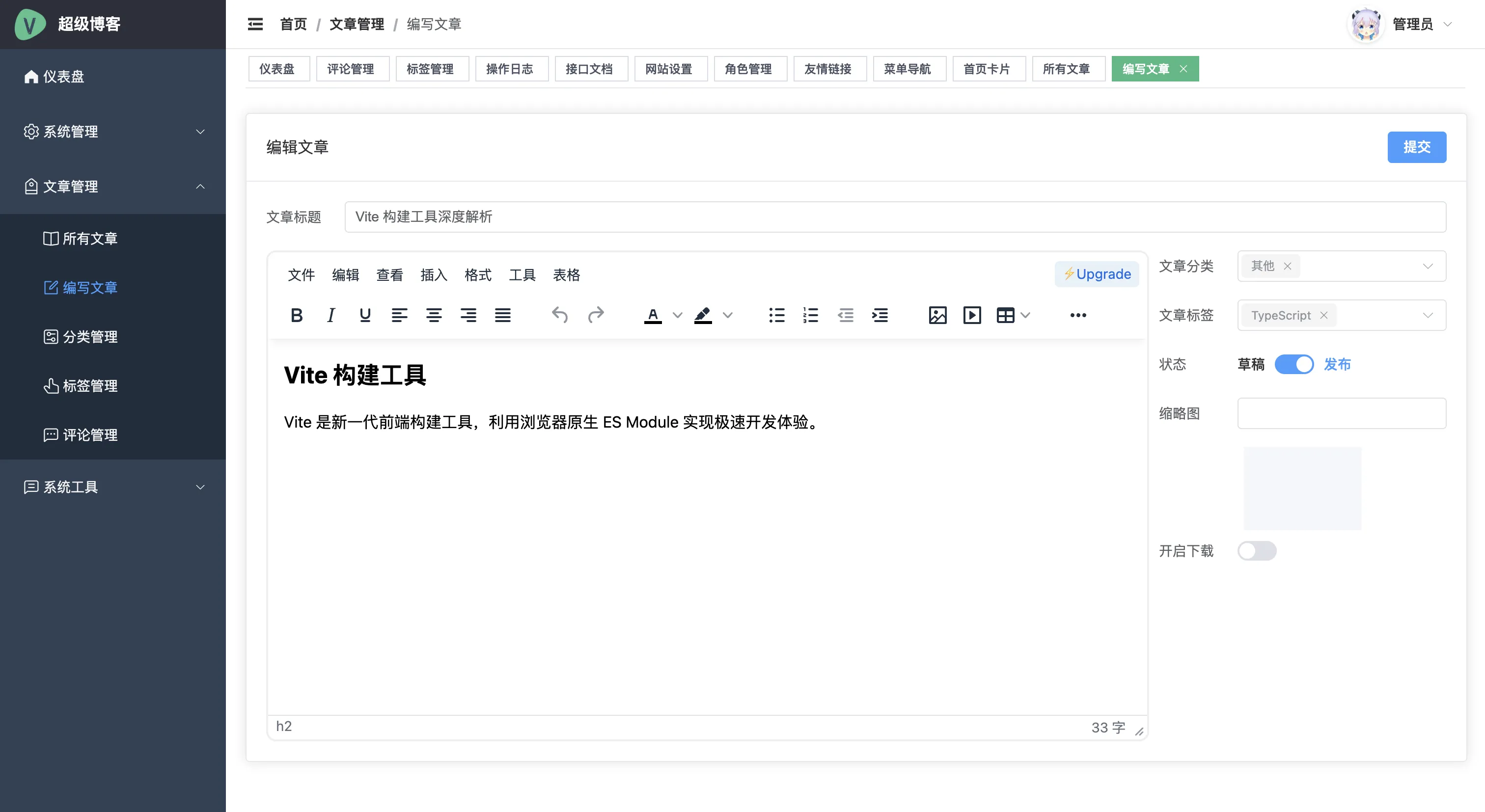Open 文章标签 dropdown
Viewport: 1485px width, 812px height.
[1342, 315]
